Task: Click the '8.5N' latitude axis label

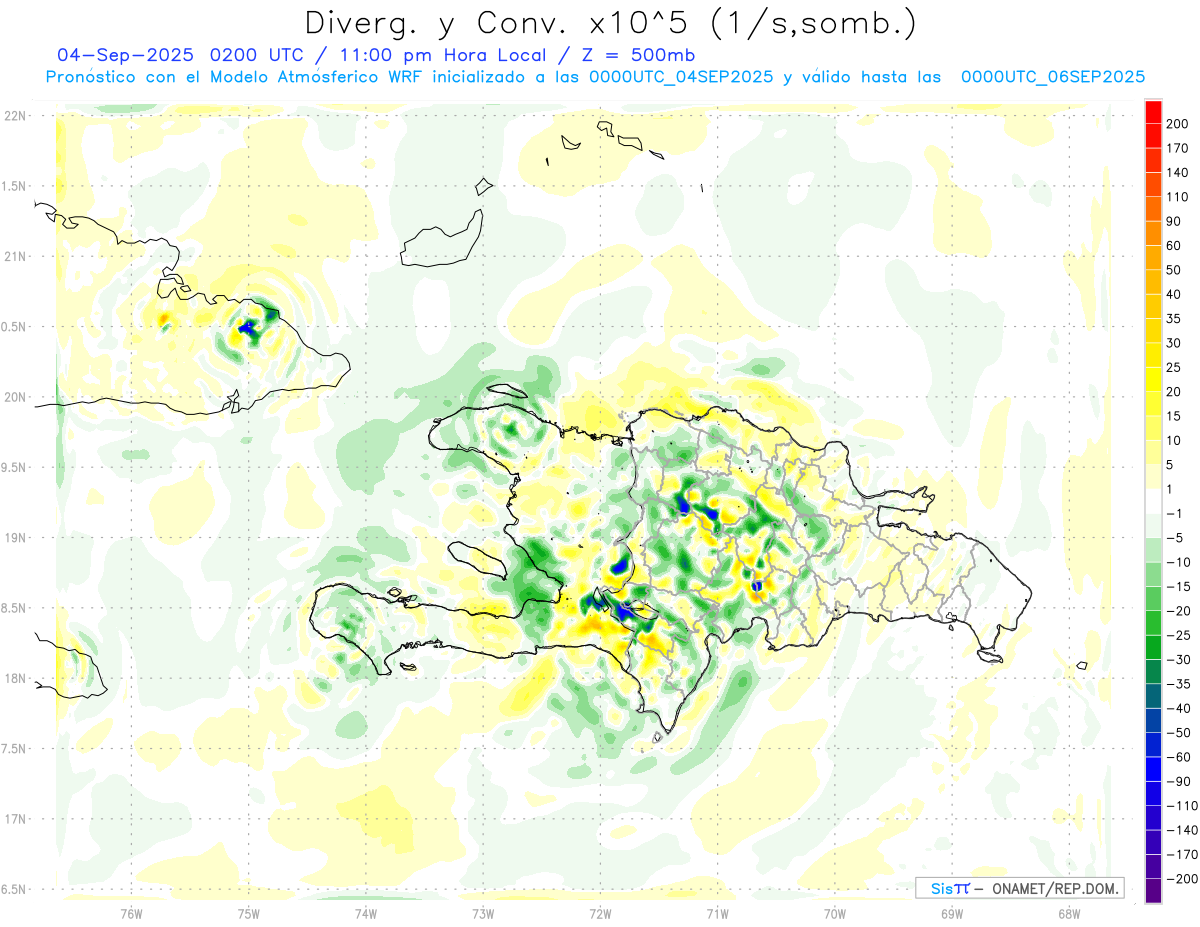Action: click(15, 608)
